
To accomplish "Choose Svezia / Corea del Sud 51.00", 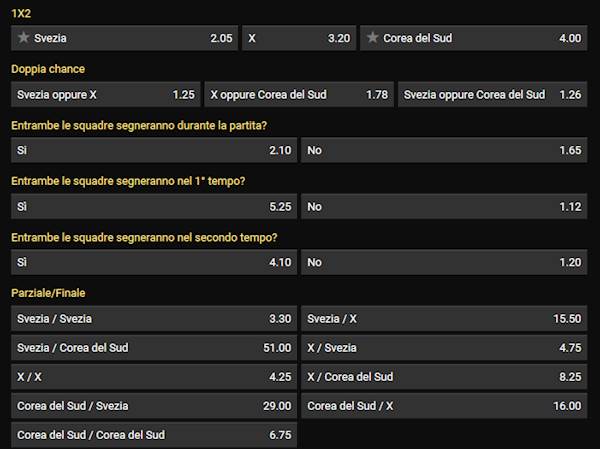I will [154, 348].
